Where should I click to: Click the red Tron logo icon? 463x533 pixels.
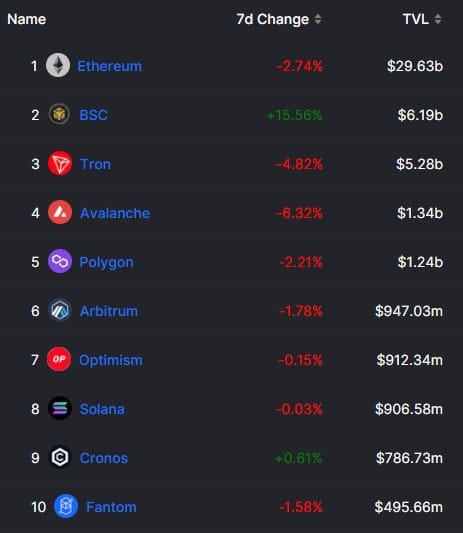point(60,164)
